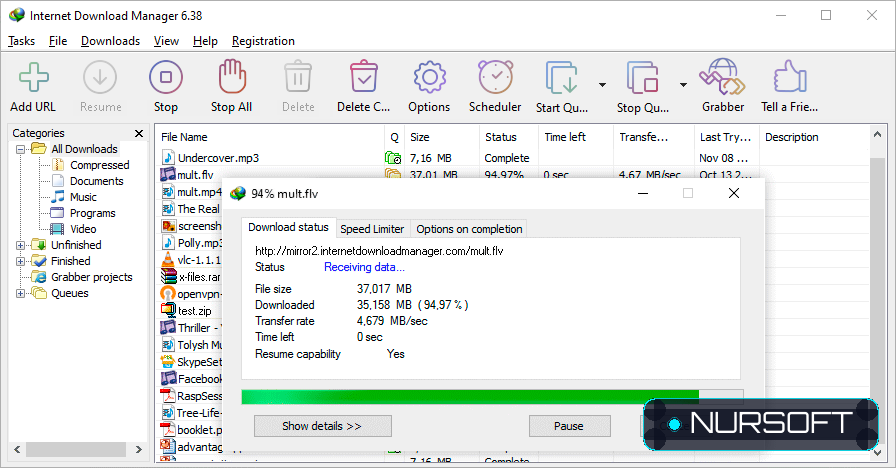Sort by Time left column header

[576, 137]
